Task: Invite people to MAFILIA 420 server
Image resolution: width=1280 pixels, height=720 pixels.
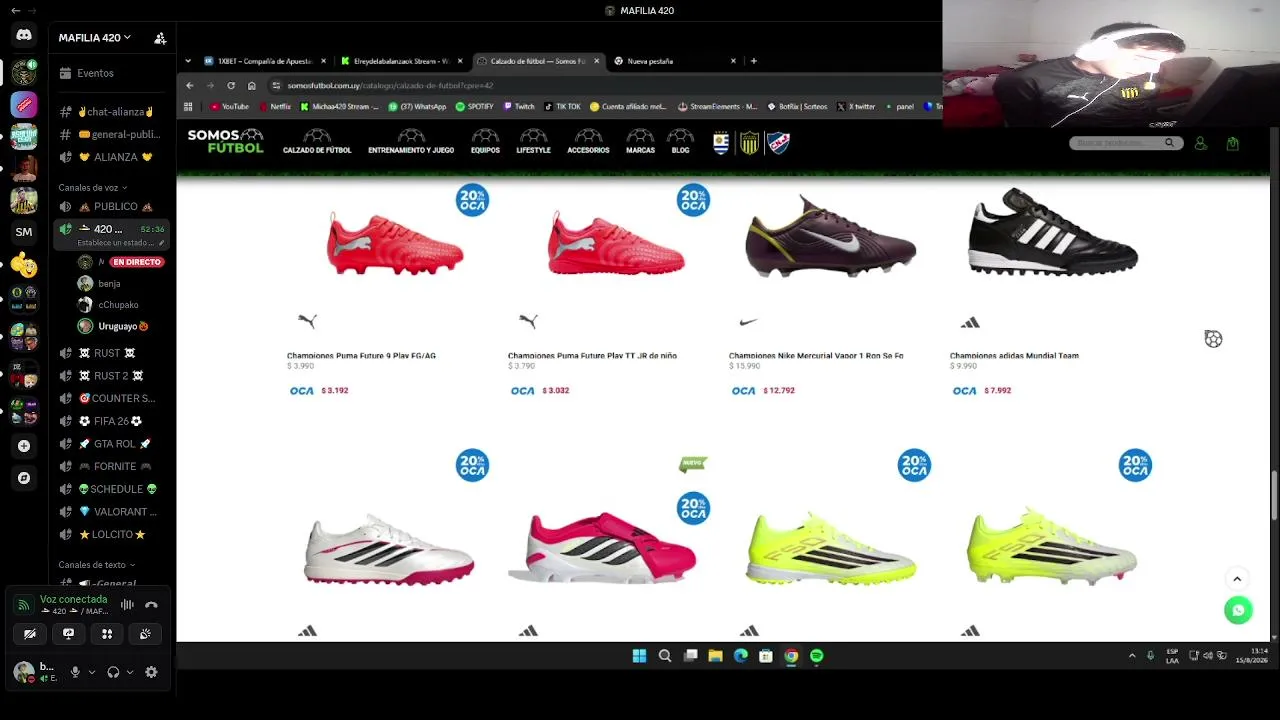Action: click(x=160, y=38)
